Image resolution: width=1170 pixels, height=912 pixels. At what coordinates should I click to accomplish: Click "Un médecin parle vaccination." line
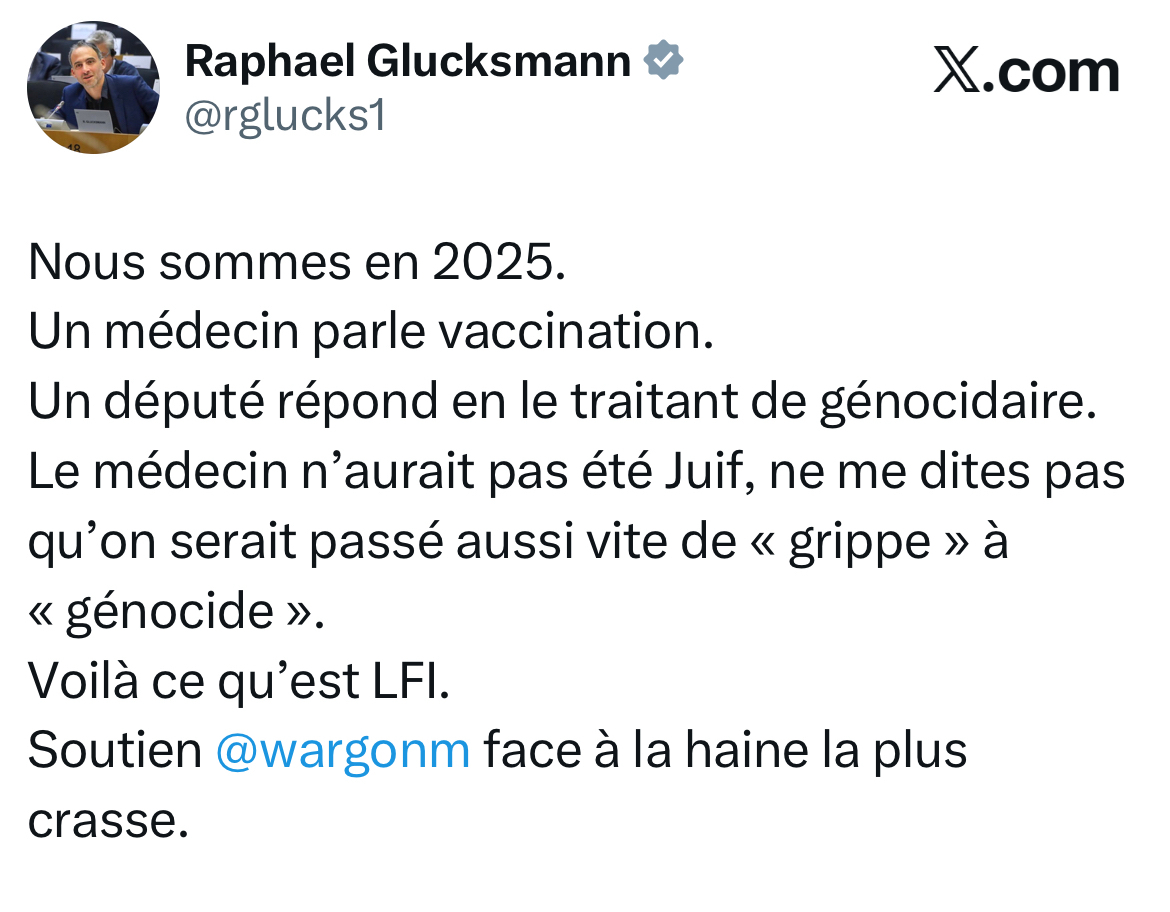point(371,332)
